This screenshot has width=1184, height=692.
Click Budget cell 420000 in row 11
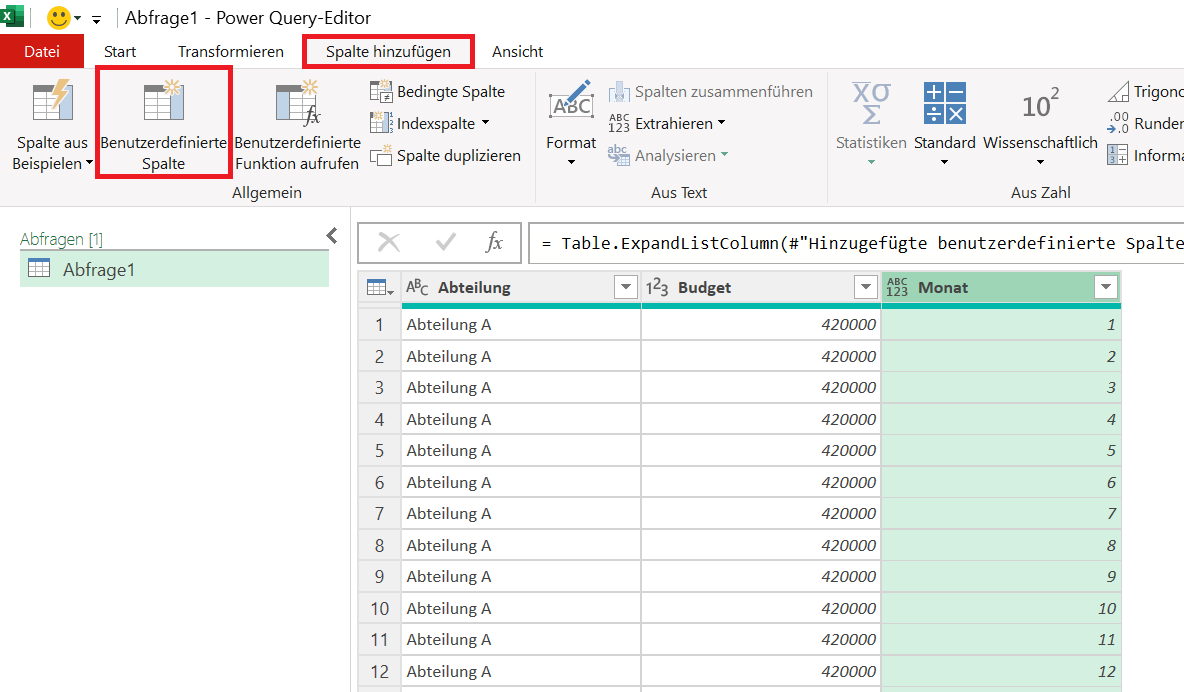(x=760, y=639)
